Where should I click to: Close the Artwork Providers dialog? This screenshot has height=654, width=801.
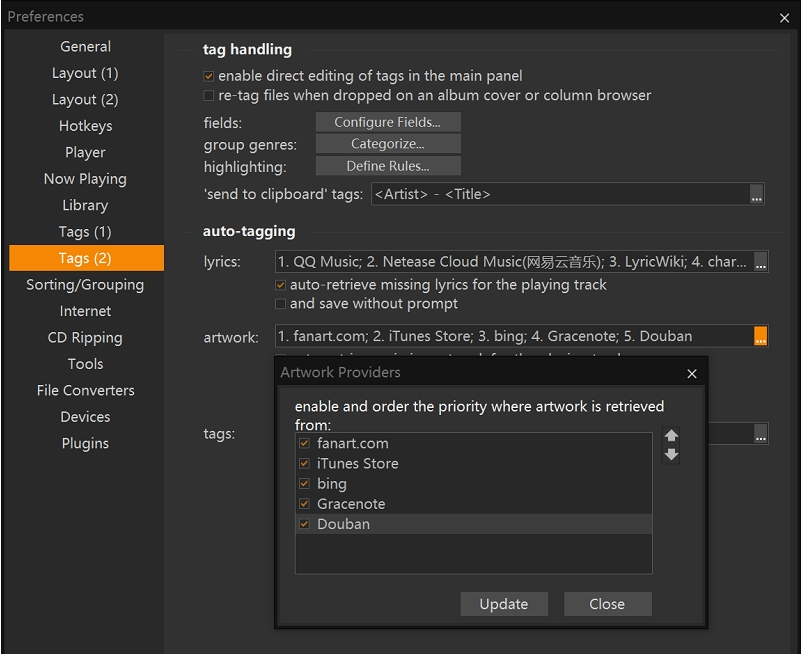(x=692, y=373)
